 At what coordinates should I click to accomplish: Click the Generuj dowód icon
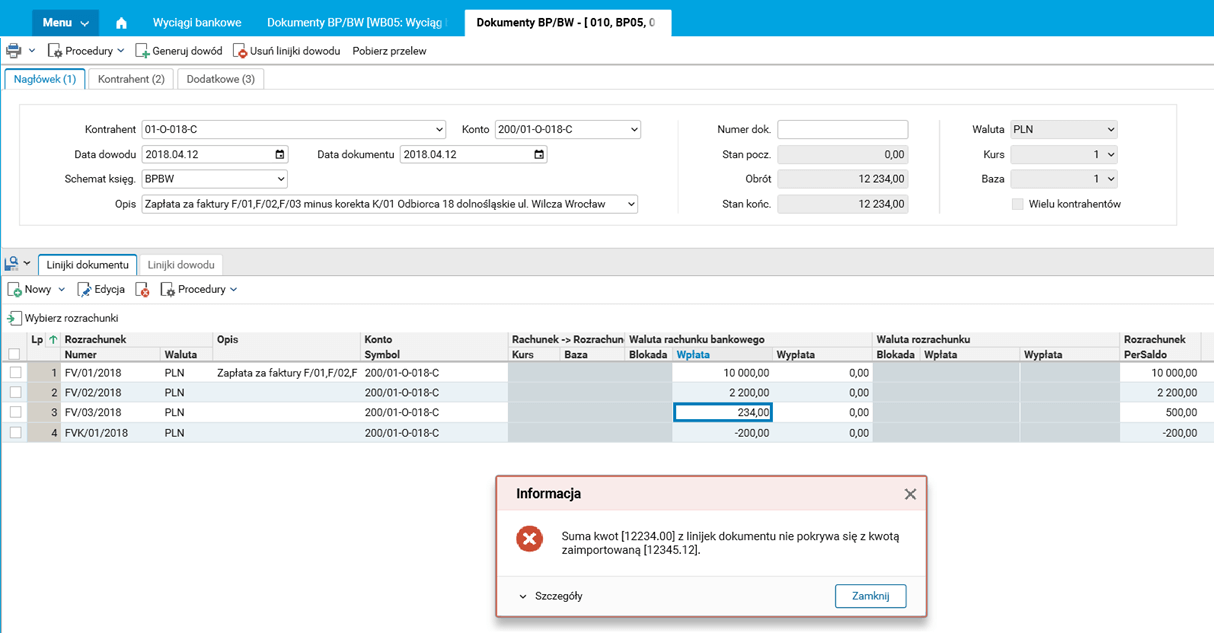(143, 51)
